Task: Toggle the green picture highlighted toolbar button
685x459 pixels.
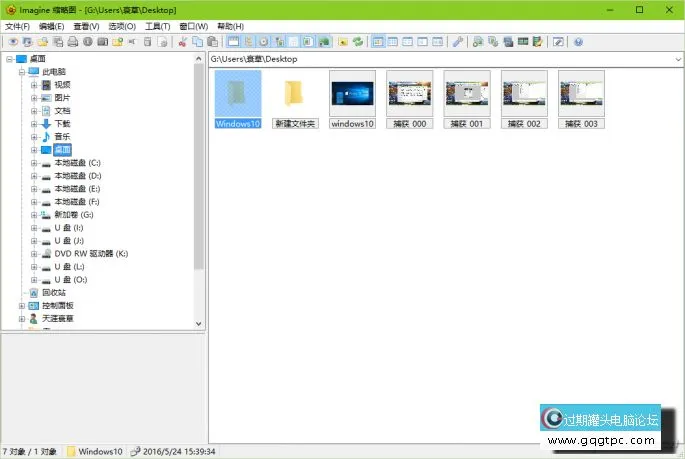Action: click(x=324, y=42)
